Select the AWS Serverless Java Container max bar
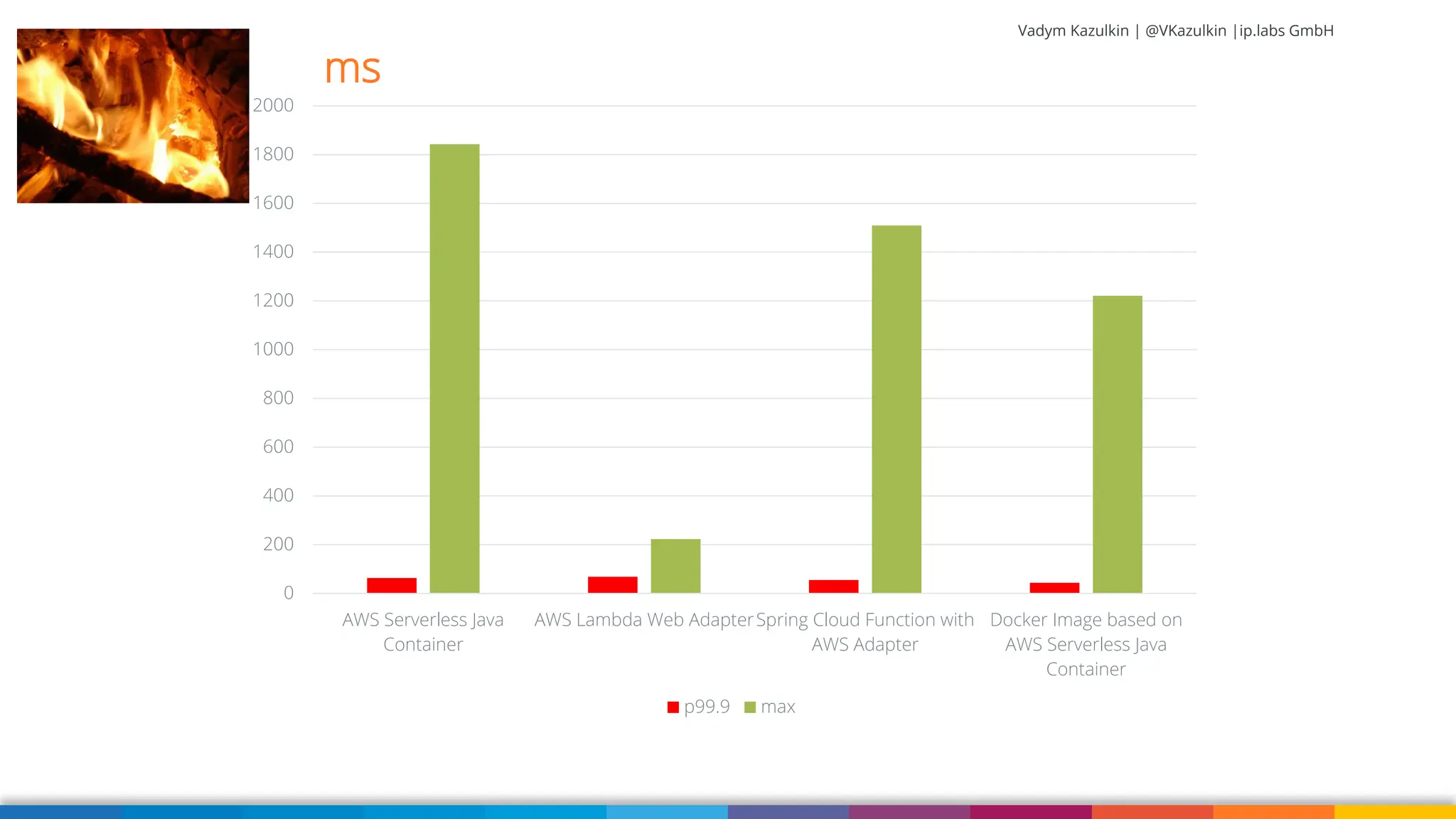The width and height of the screenshot is (1456, 819). (x=454, y=368)
